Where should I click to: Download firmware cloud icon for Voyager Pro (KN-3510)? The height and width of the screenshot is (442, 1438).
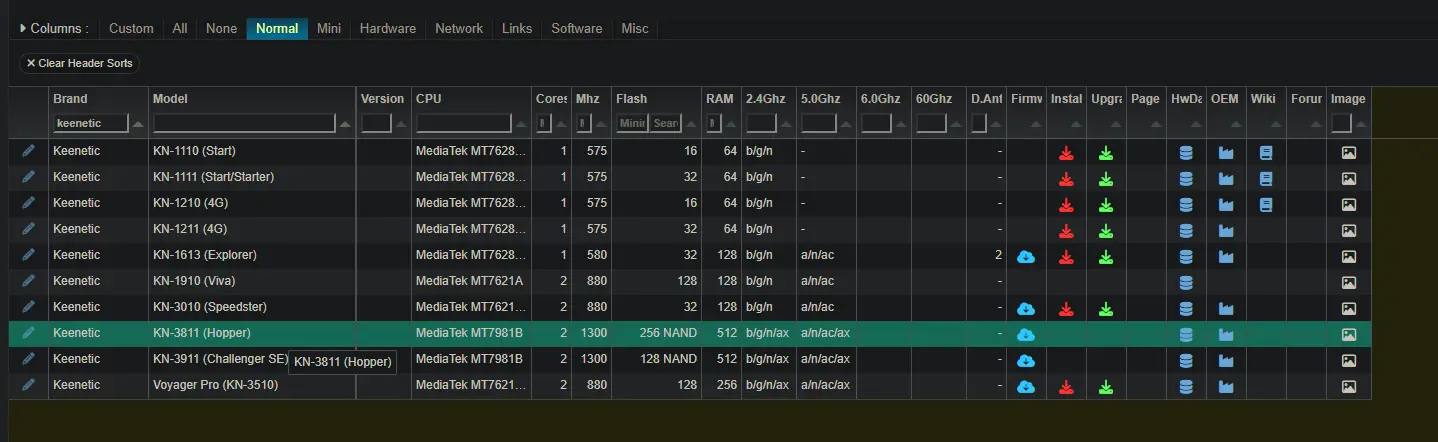[x=1026, y=387]
